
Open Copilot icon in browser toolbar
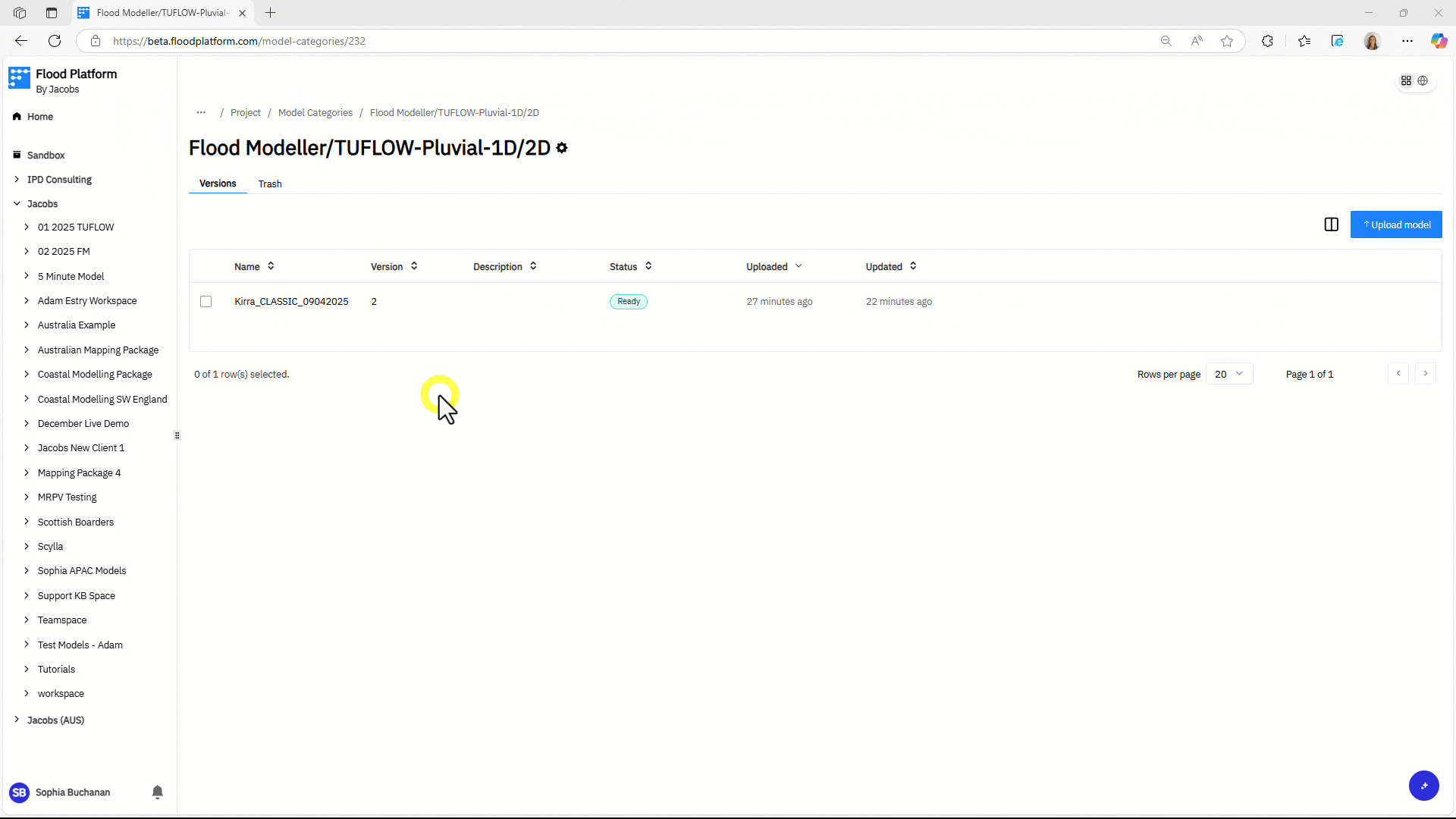point(1439,41)
